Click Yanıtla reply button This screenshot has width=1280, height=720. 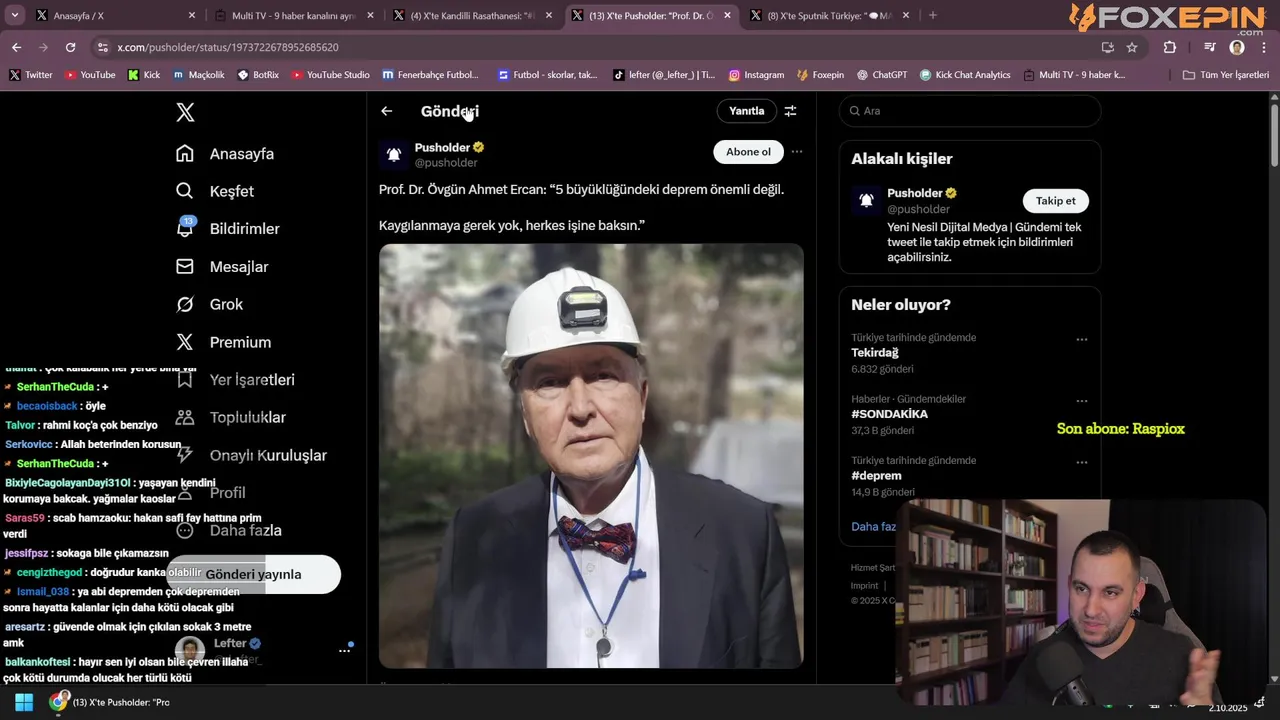click(746, 111)
